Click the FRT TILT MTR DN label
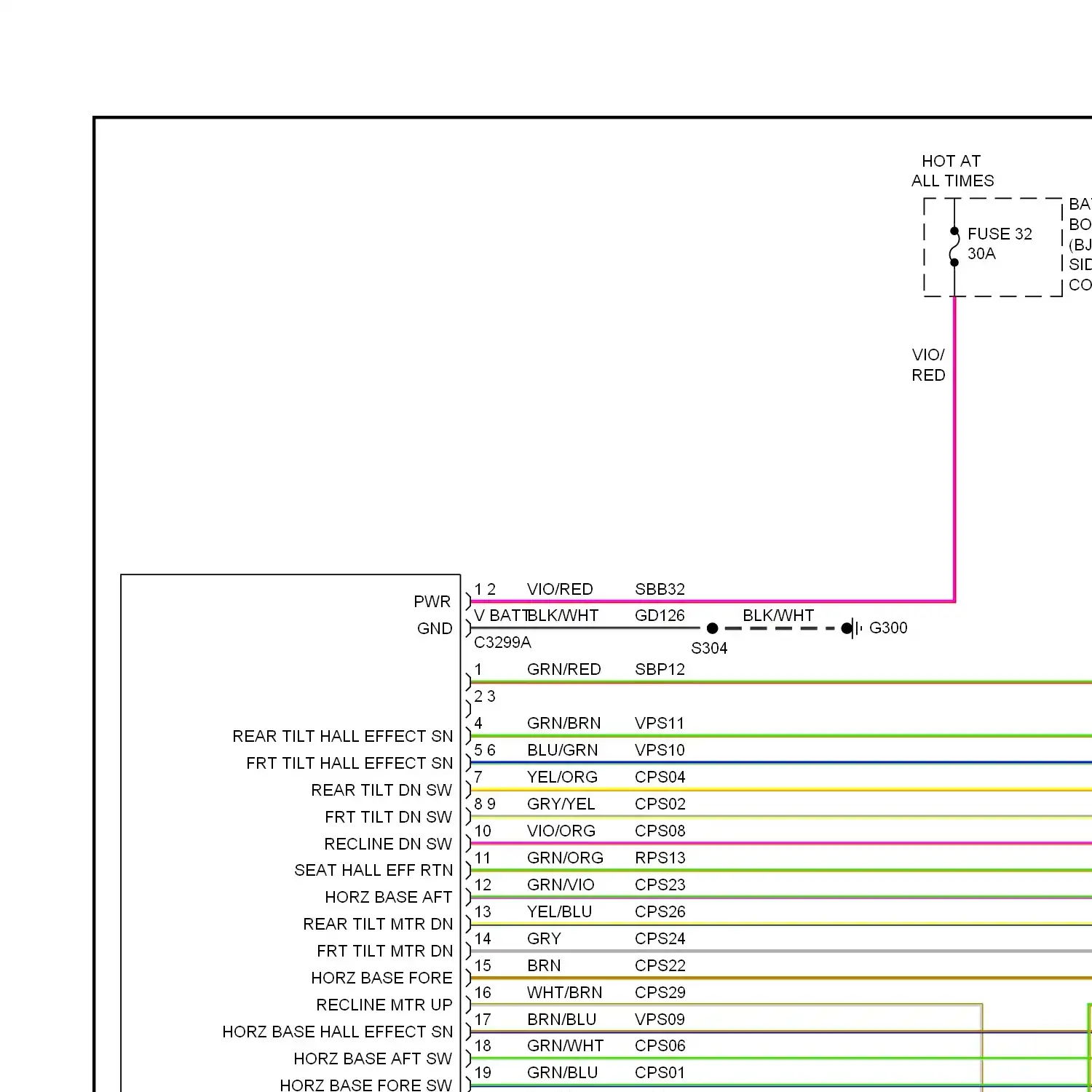 [385, 951]
